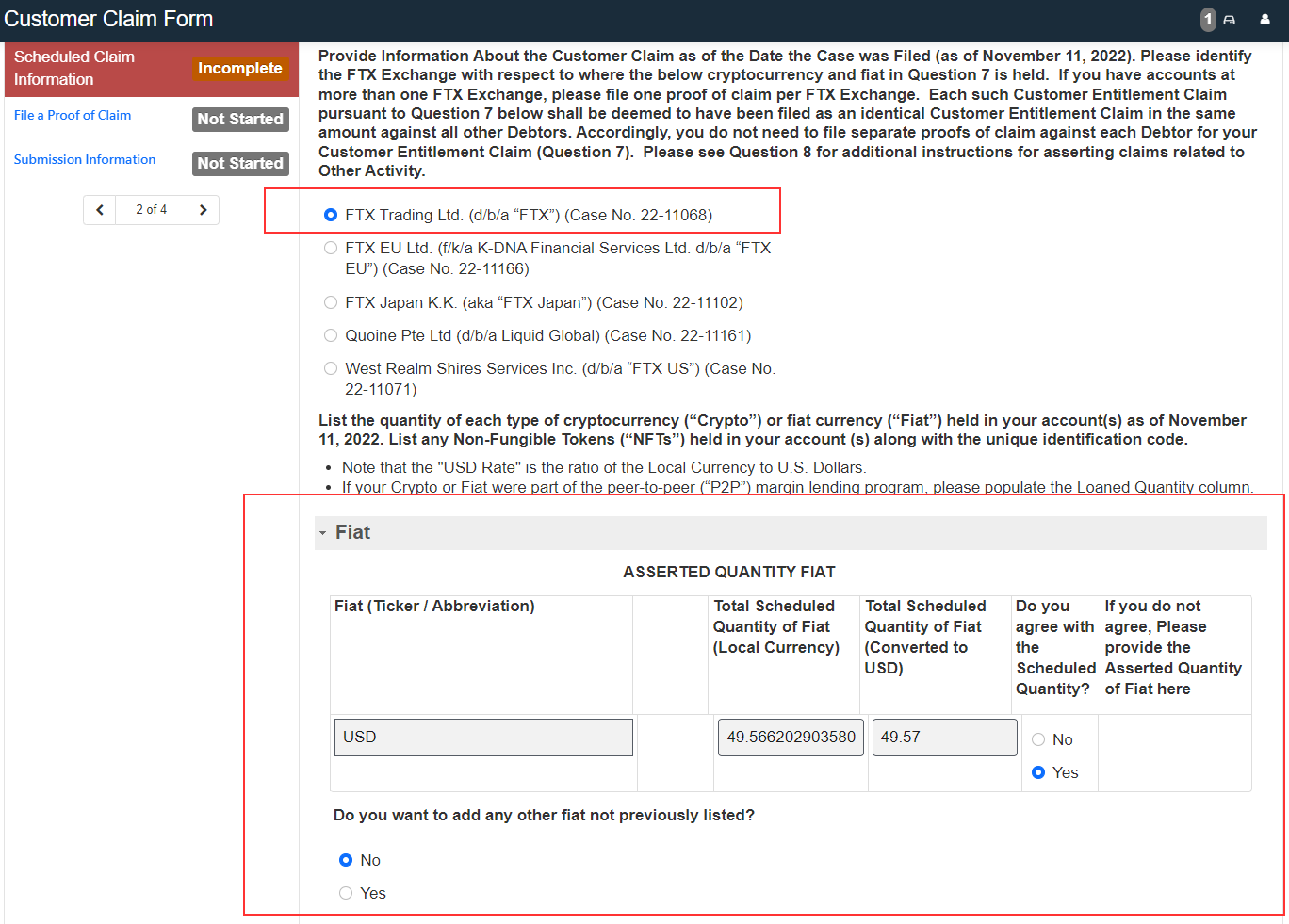Screen dimensions: 1289x924
Task: Click the USD Rate note bullet text
Action: tap(604, 467)
